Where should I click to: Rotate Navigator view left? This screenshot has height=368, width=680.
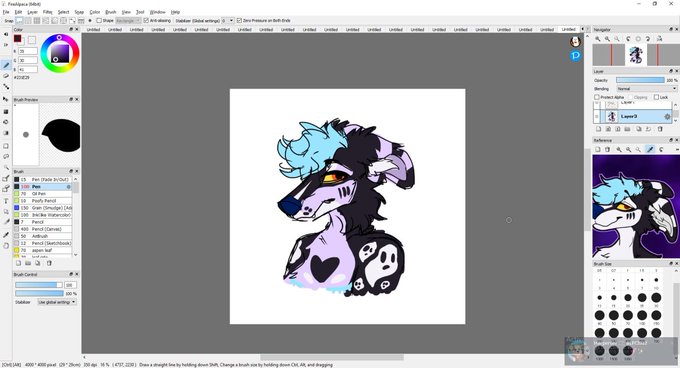(x=628, y=39)
